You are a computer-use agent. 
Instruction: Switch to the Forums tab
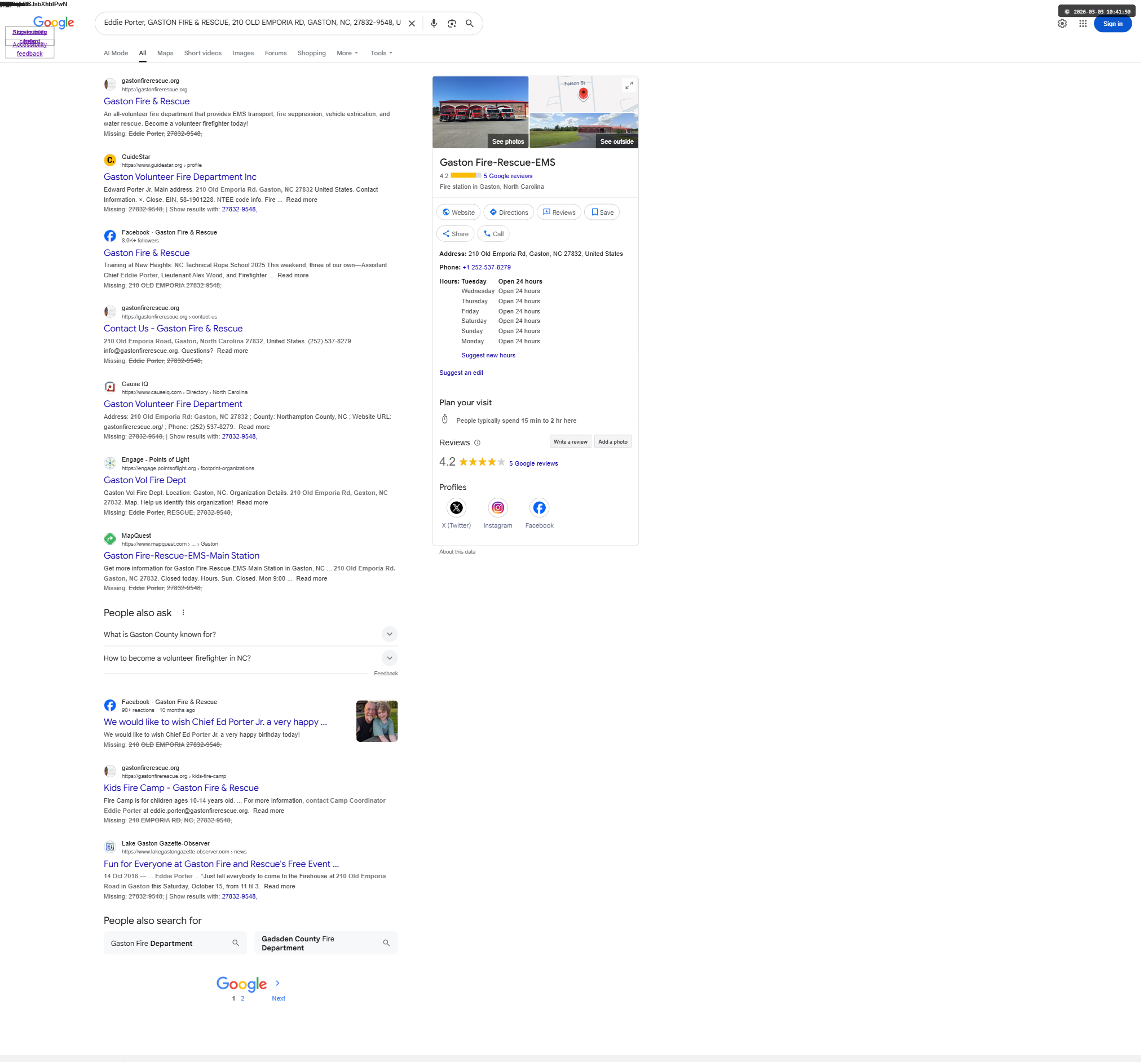(276, 54)
